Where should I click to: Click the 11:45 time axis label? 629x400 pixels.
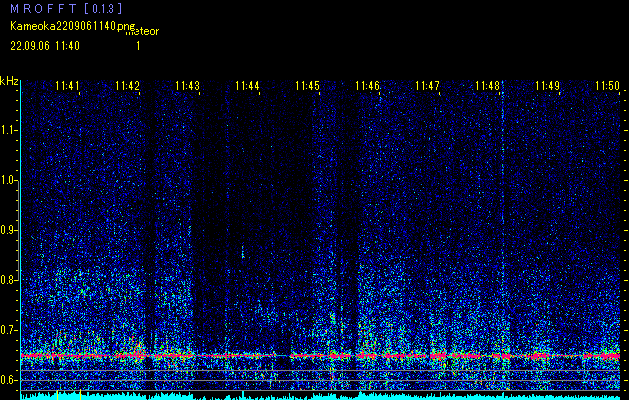(x=307, y=85)
